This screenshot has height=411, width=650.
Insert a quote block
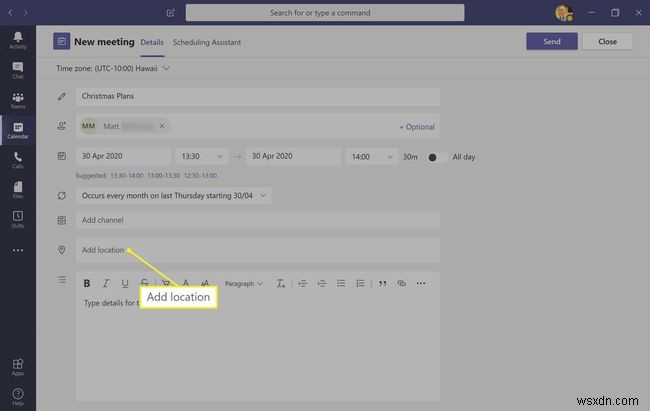click(383, 283)
